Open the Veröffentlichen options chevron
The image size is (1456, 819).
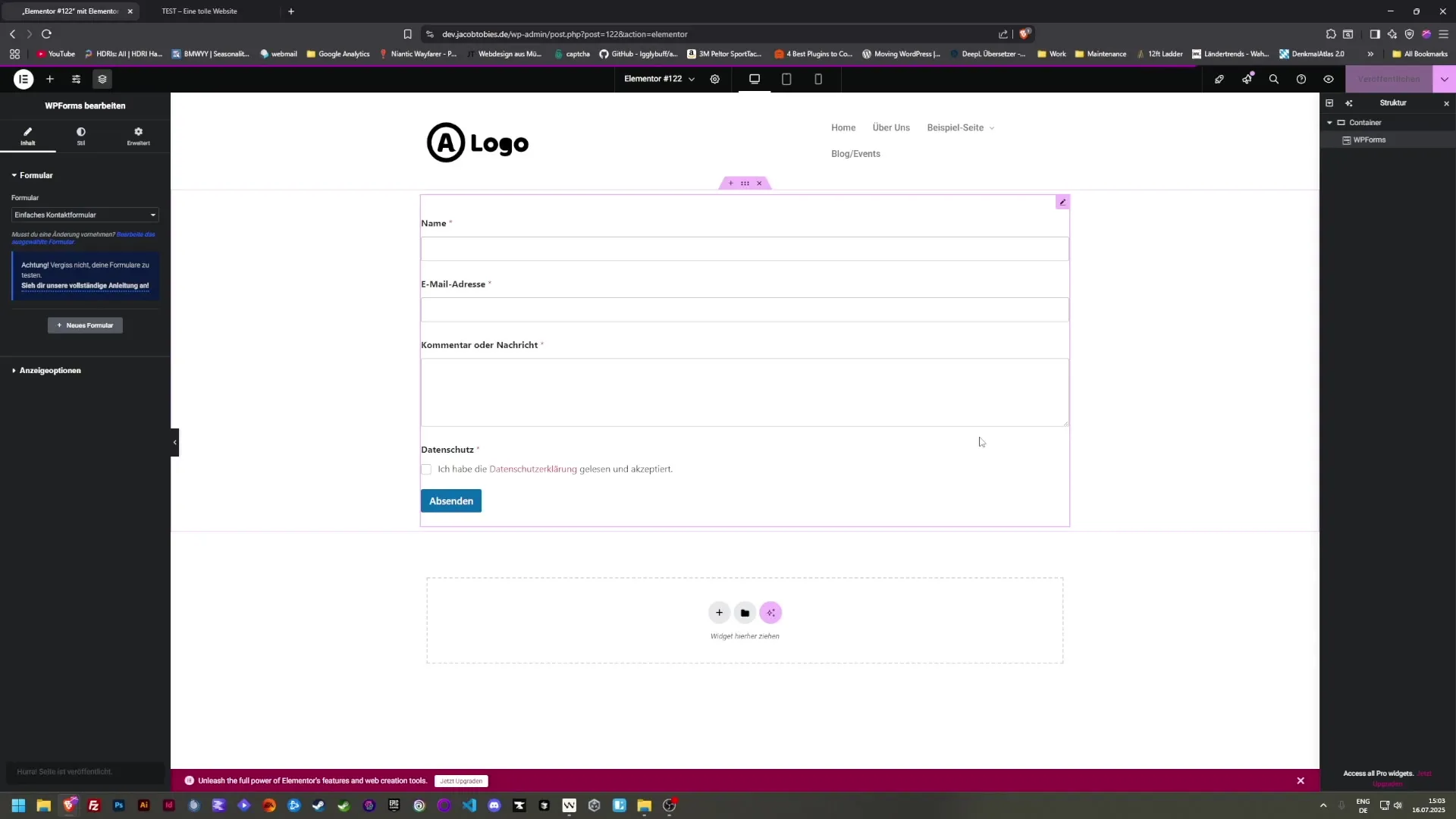1445,79
